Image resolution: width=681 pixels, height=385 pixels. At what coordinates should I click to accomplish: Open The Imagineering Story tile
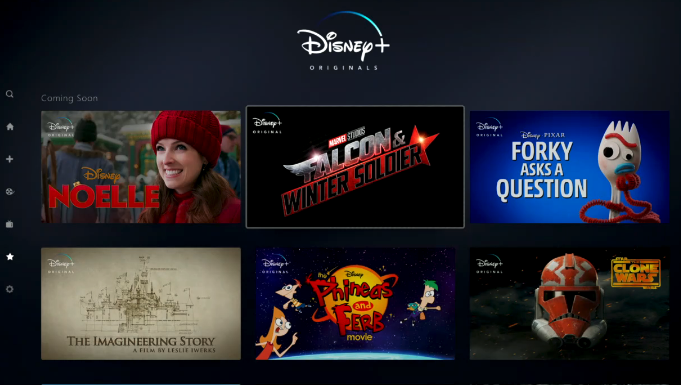click(141, 304)
